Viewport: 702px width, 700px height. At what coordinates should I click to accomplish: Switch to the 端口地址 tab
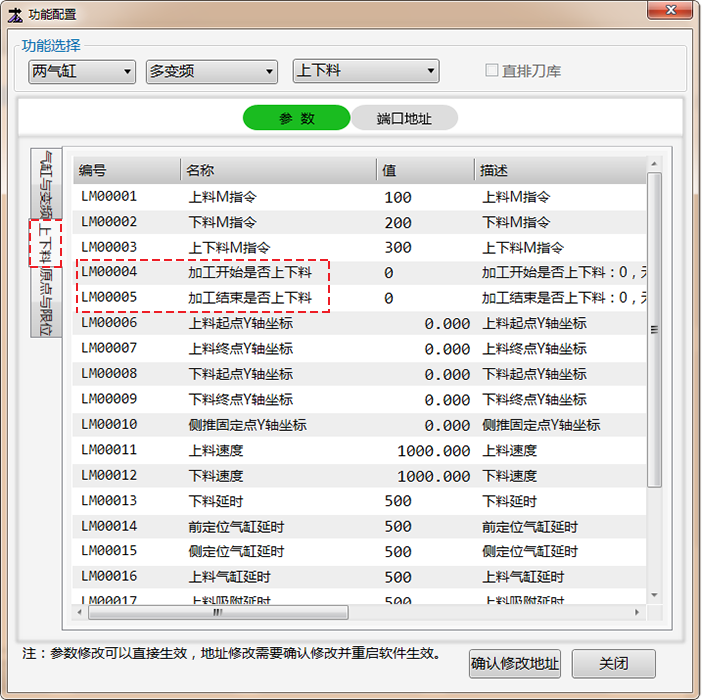coord(404,118)
